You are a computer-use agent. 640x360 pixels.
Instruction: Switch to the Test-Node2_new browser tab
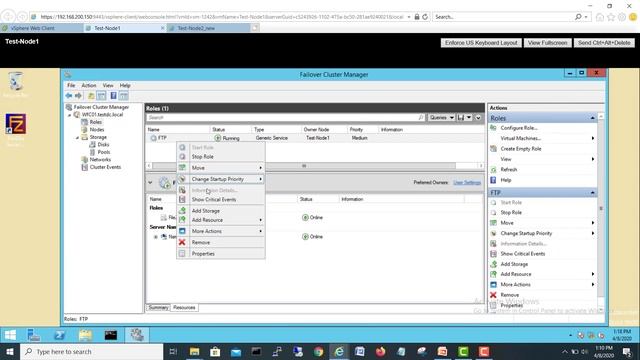pyautogui.click(x=208, y=28)
